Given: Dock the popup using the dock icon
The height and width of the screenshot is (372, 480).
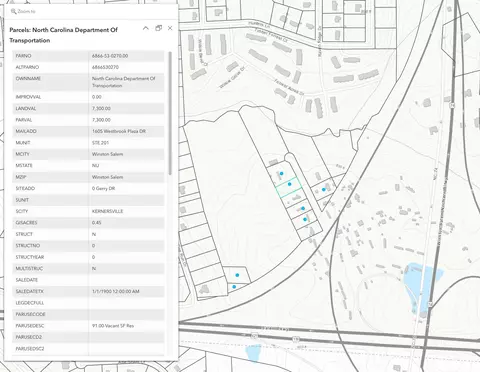Looking at the screenshot, I should 158,28.
